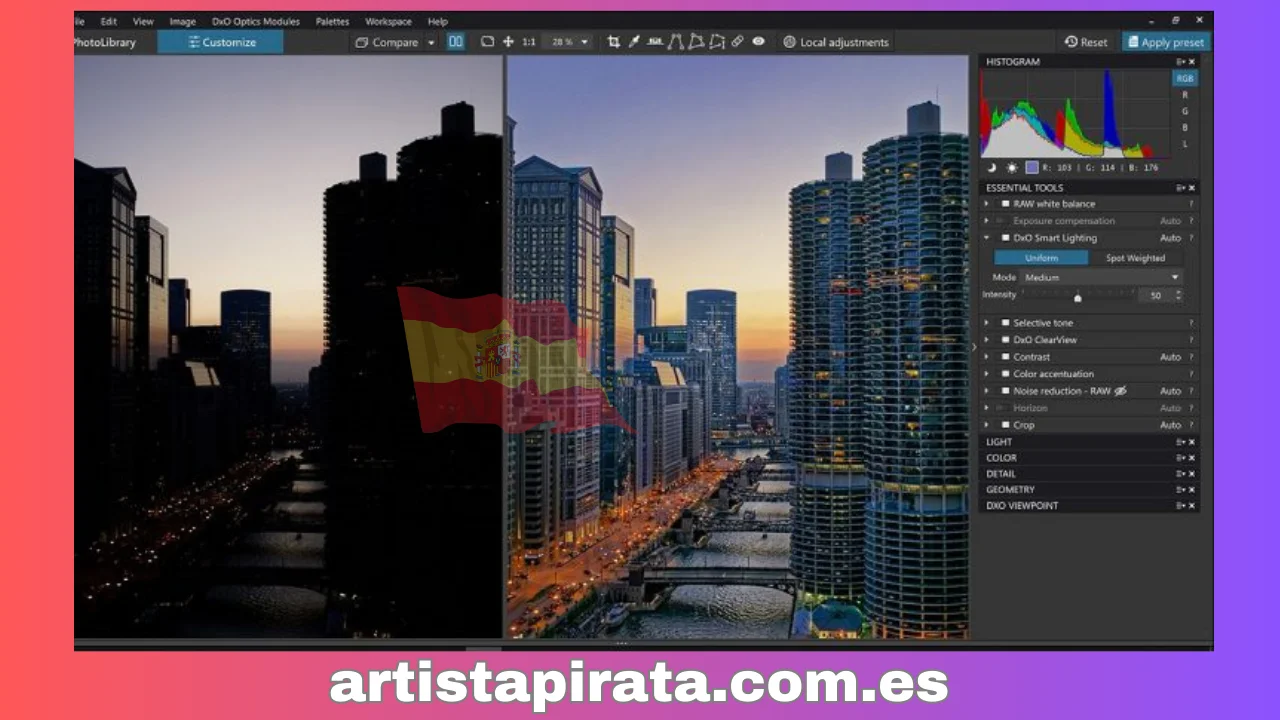Screen dimensions: 1280x720
Task: Toggle the Crop correction checkbox
Action: coord(1005,425)
